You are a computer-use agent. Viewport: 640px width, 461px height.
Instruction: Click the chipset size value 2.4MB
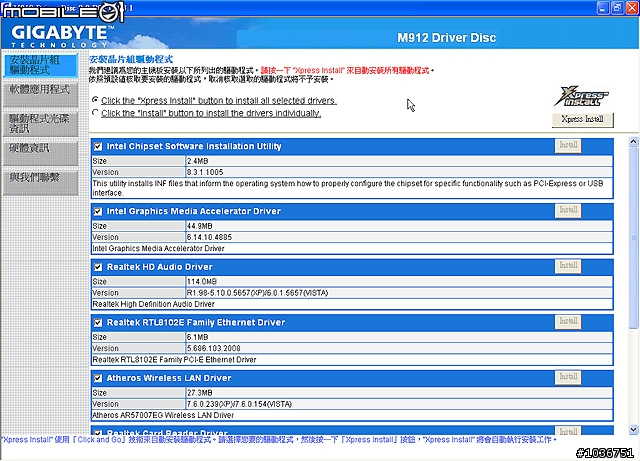198,161
